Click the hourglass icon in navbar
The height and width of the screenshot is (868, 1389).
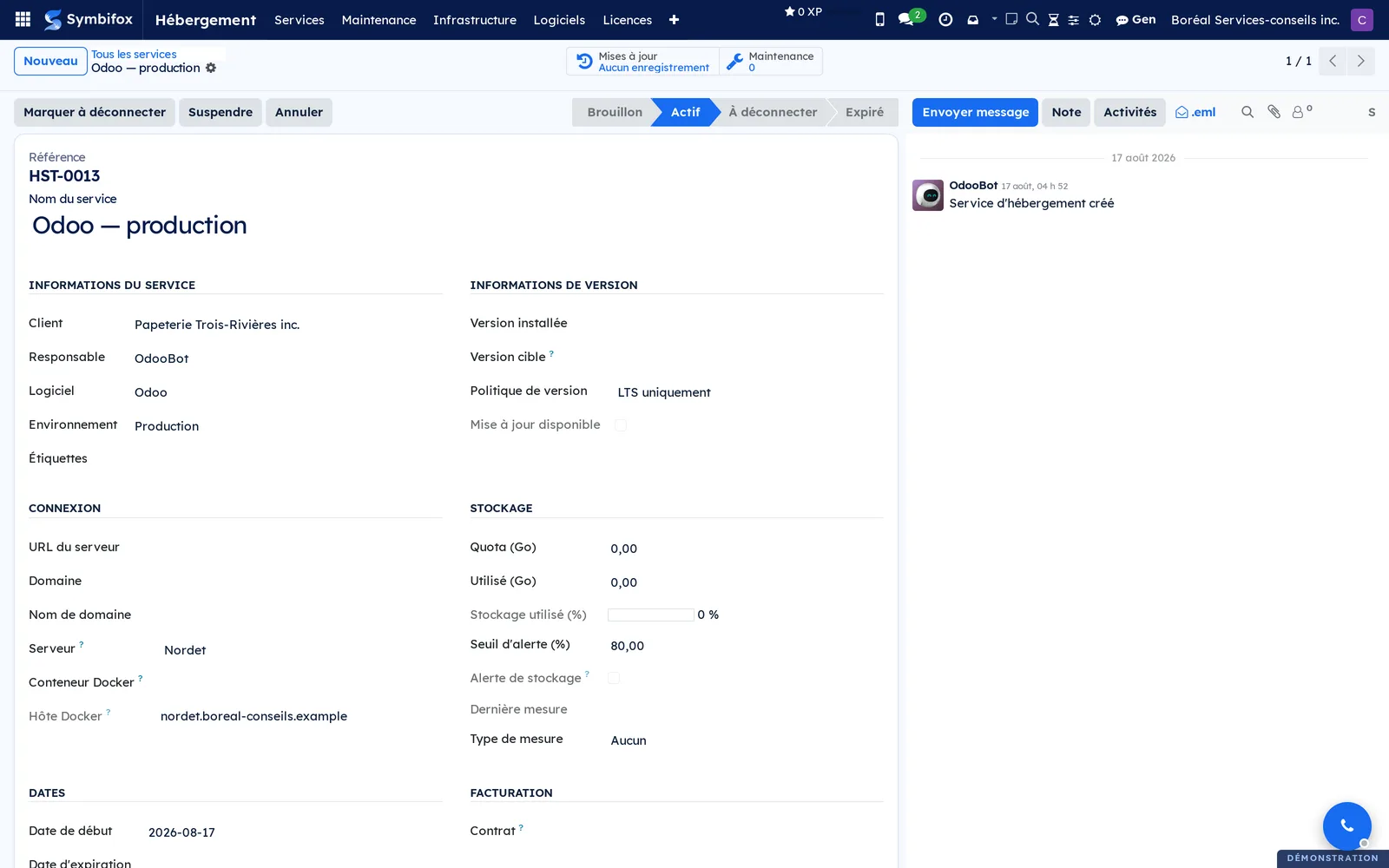1053,19
